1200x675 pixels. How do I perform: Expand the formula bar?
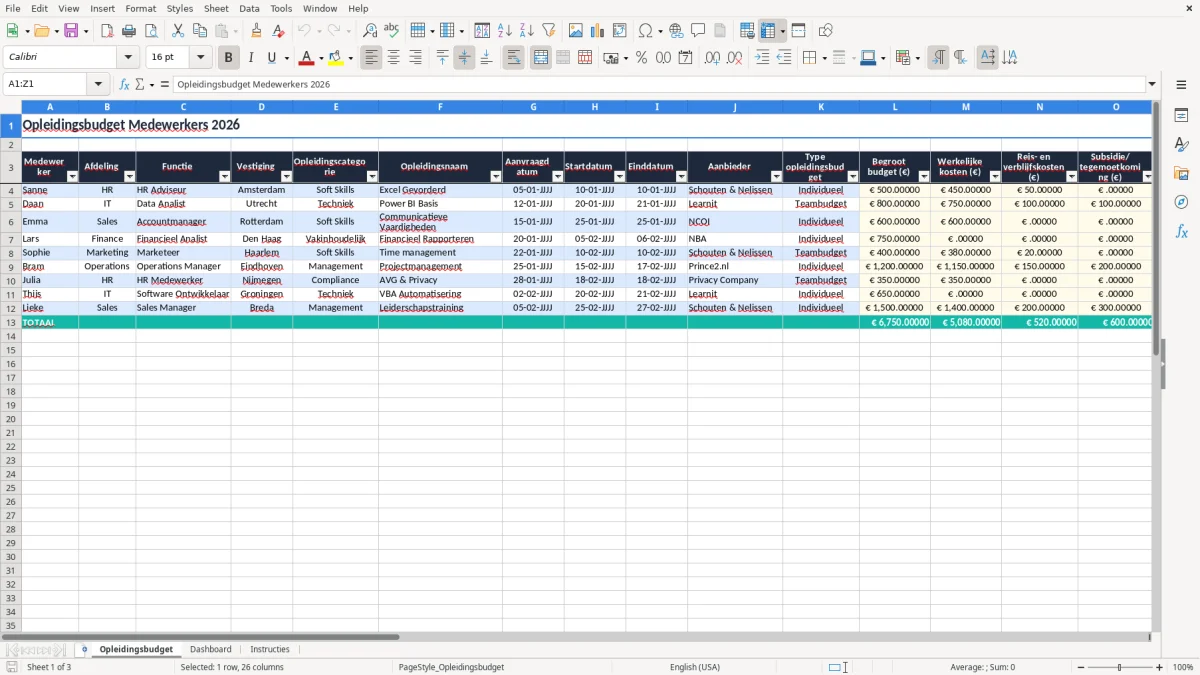1152,84
